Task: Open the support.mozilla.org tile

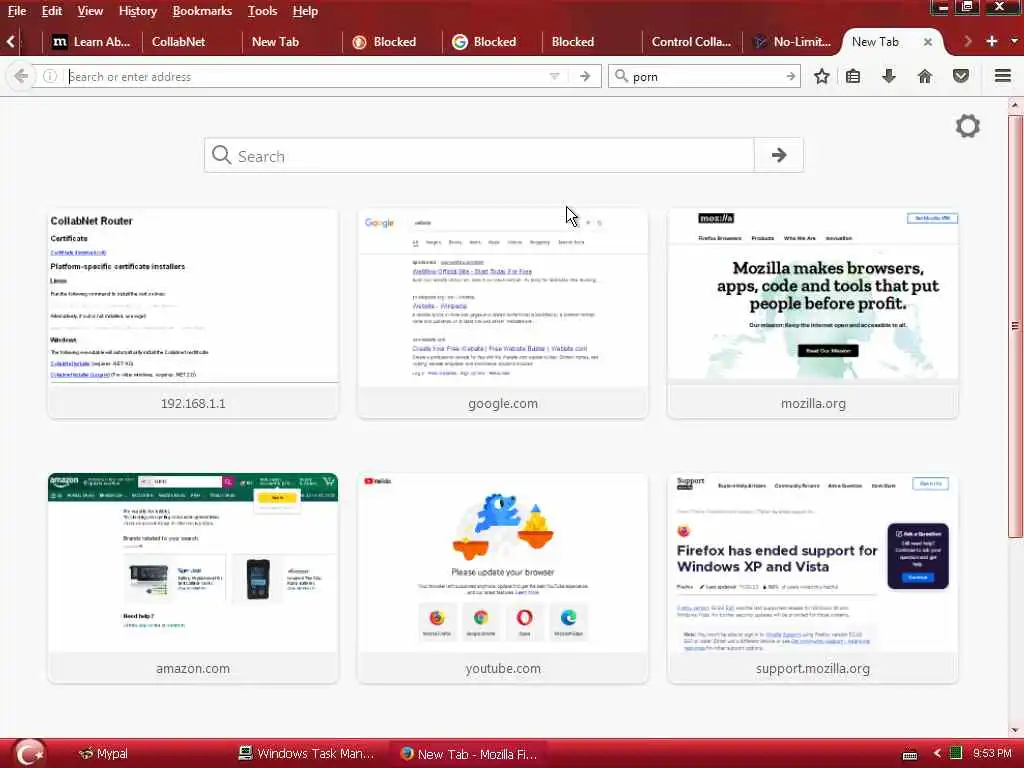Action: [x=813, y=578]
